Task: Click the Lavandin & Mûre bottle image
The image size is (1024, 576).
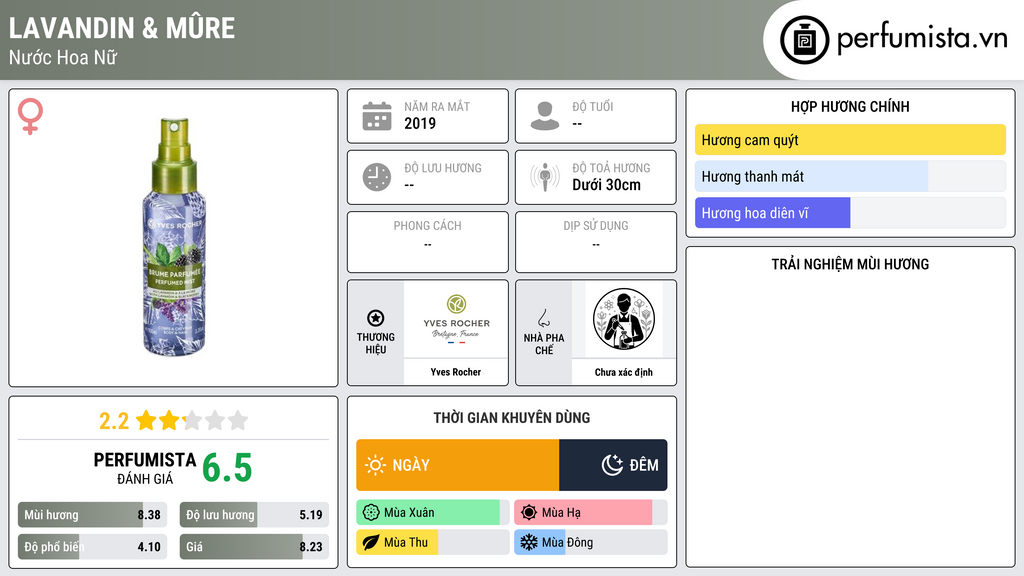Action: coord(174,237)
